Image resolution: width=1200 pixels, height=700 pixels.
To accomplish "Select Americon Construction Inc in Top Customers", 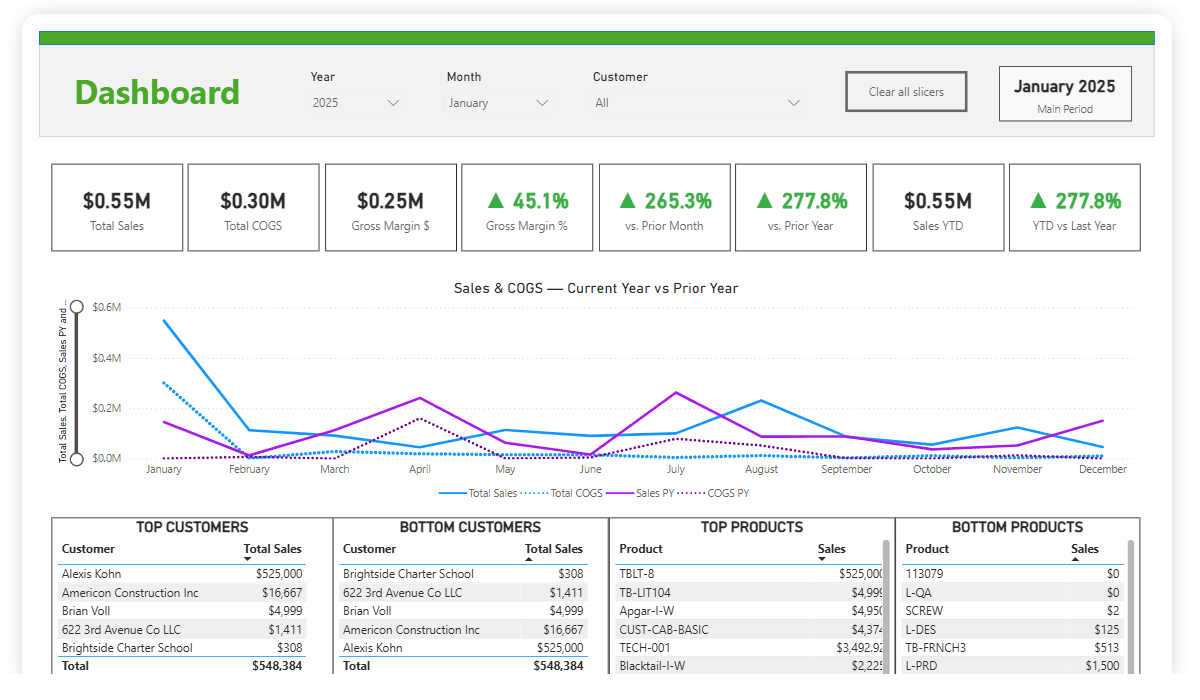I will coord(182,593).
